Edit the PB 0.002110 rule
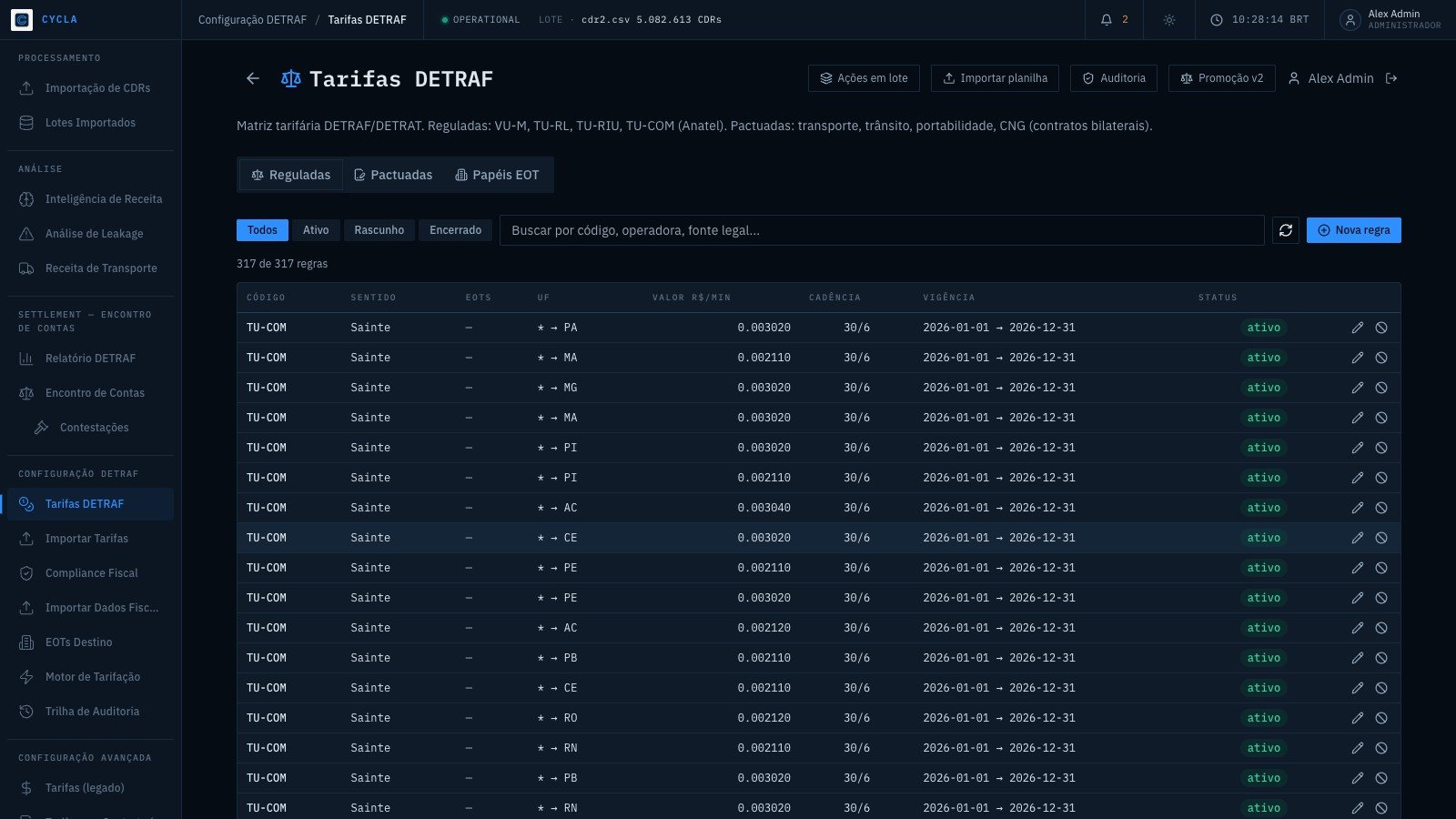 (1358, 658)
